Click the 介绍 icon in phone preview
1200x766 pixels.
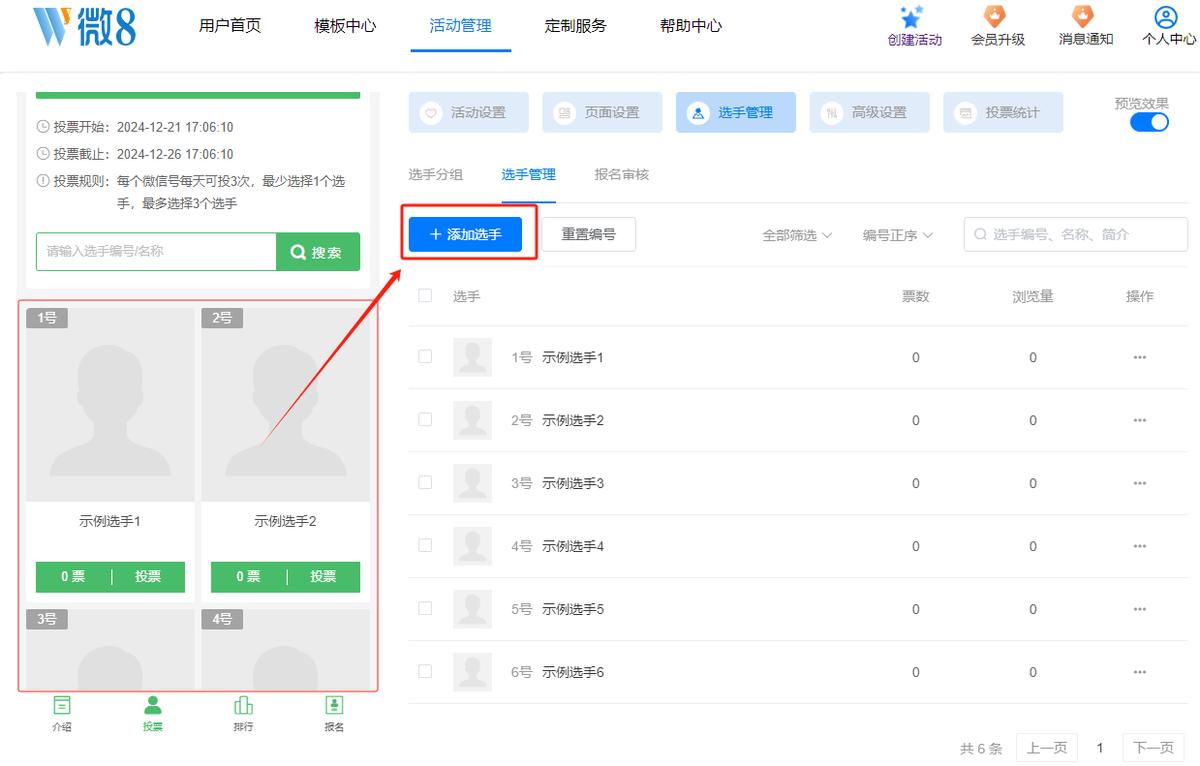62,705
